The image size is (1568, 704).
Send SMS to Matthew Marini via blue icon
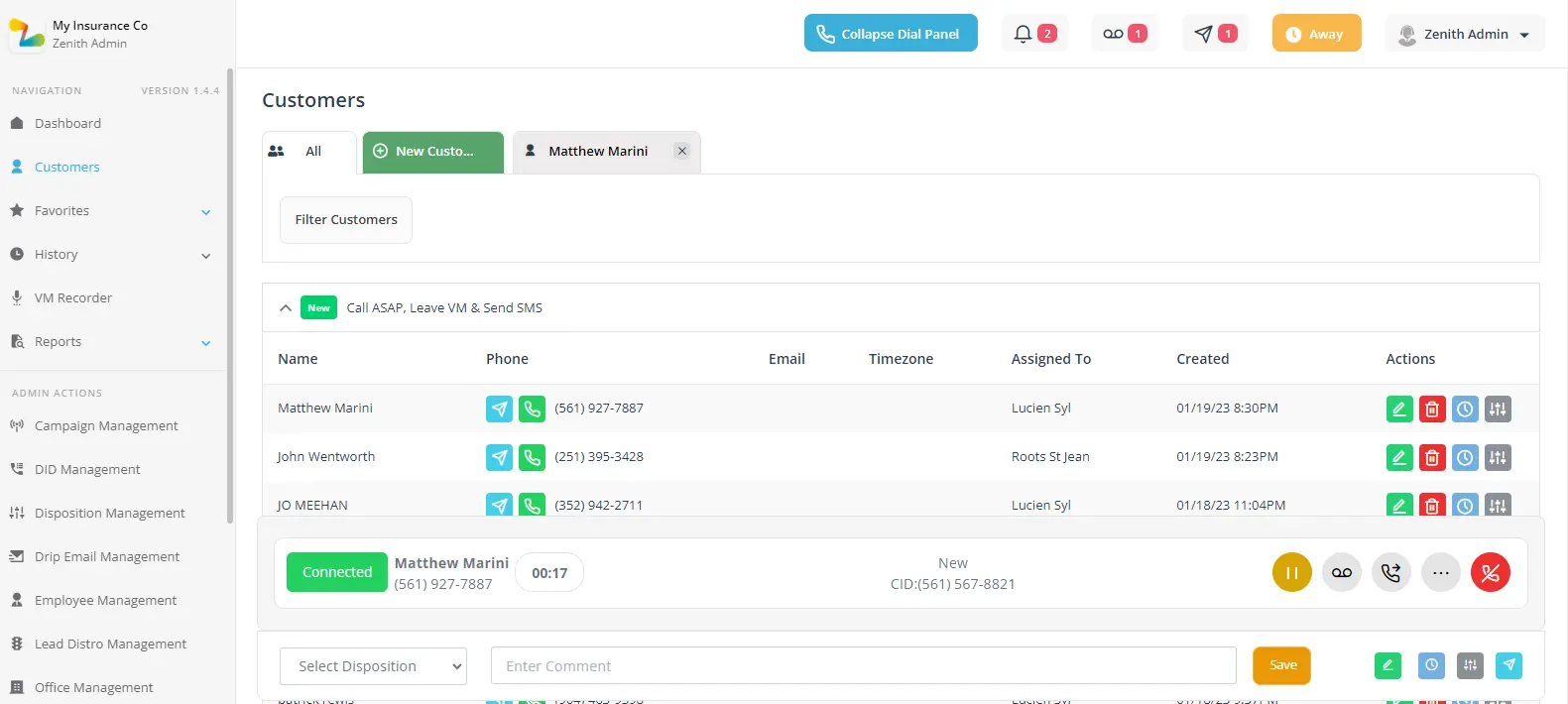499,409
